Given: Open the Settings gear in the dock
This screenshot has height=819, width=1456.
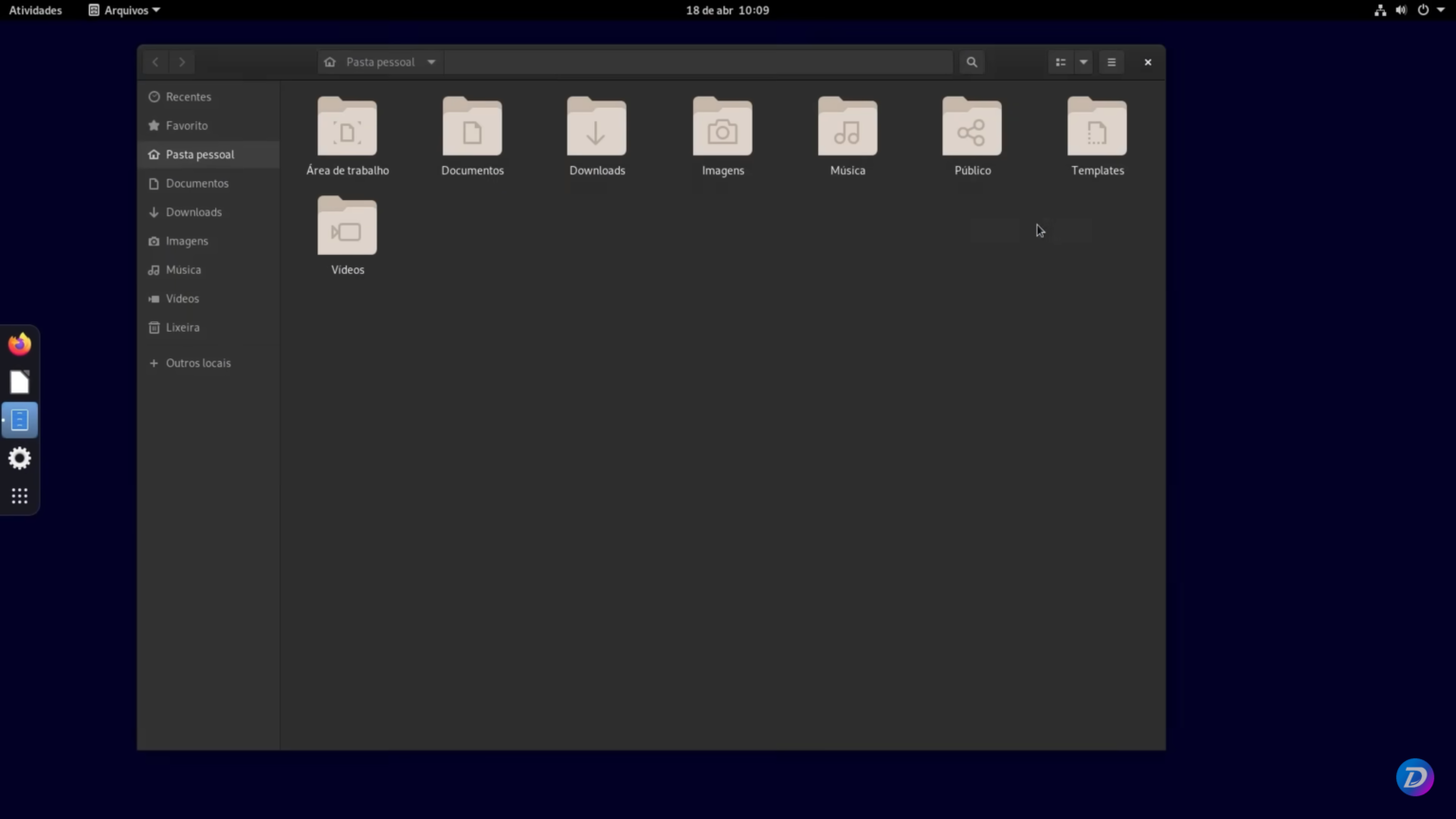Looking at the screenshot, I should [19, 458].
